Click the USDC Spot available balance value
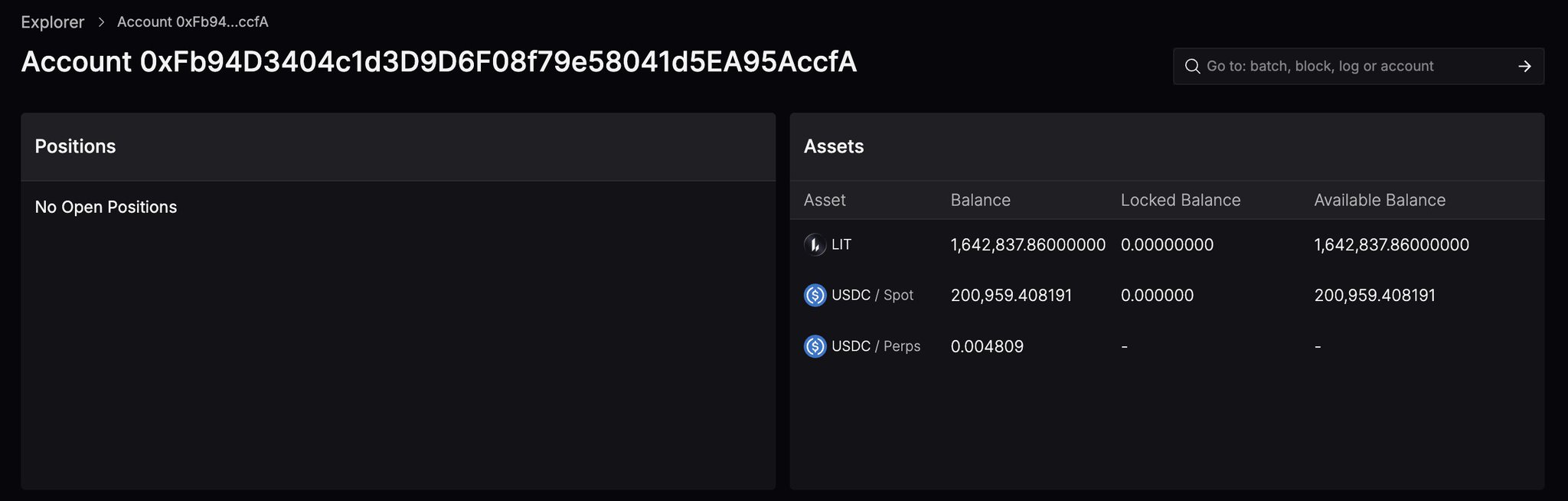The image size is (1568, 501). [x=1374, y=296]
